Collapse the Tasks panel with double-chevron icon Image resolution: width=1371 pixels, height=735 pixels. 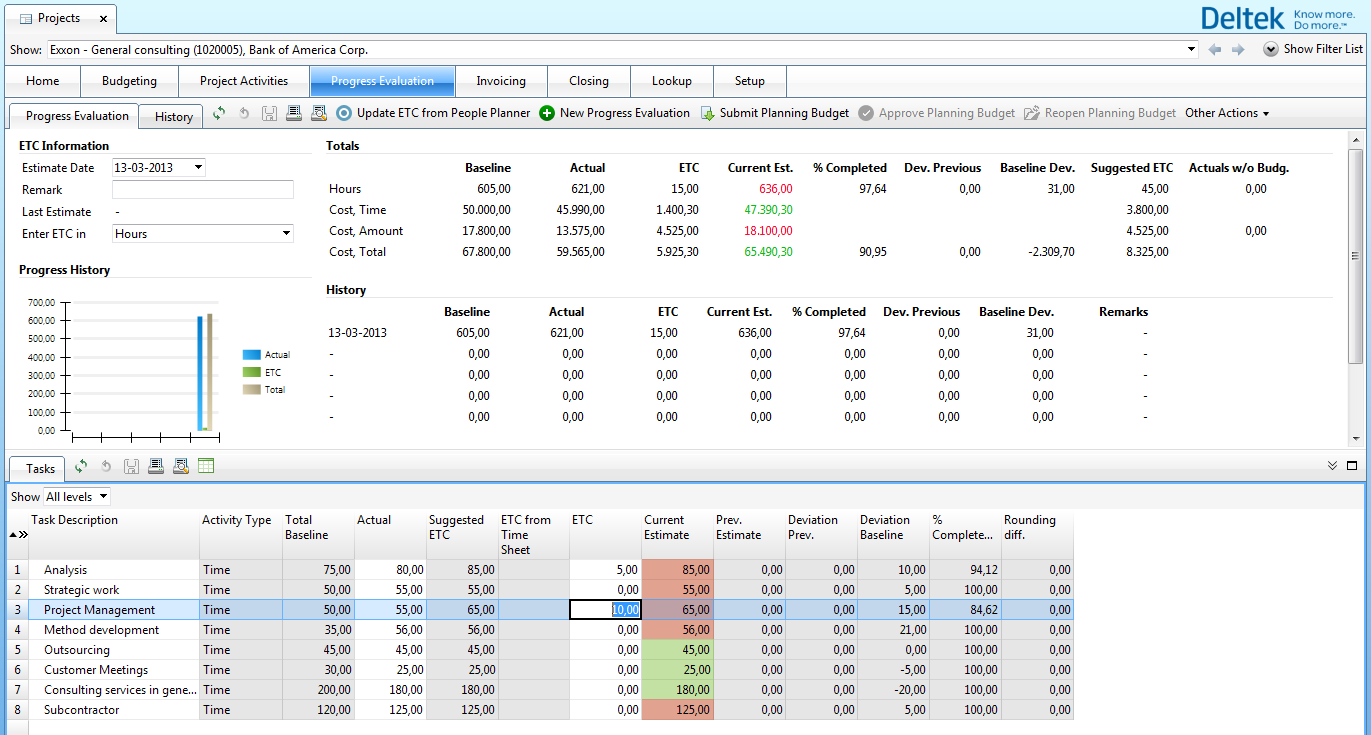click(1332, 466)
